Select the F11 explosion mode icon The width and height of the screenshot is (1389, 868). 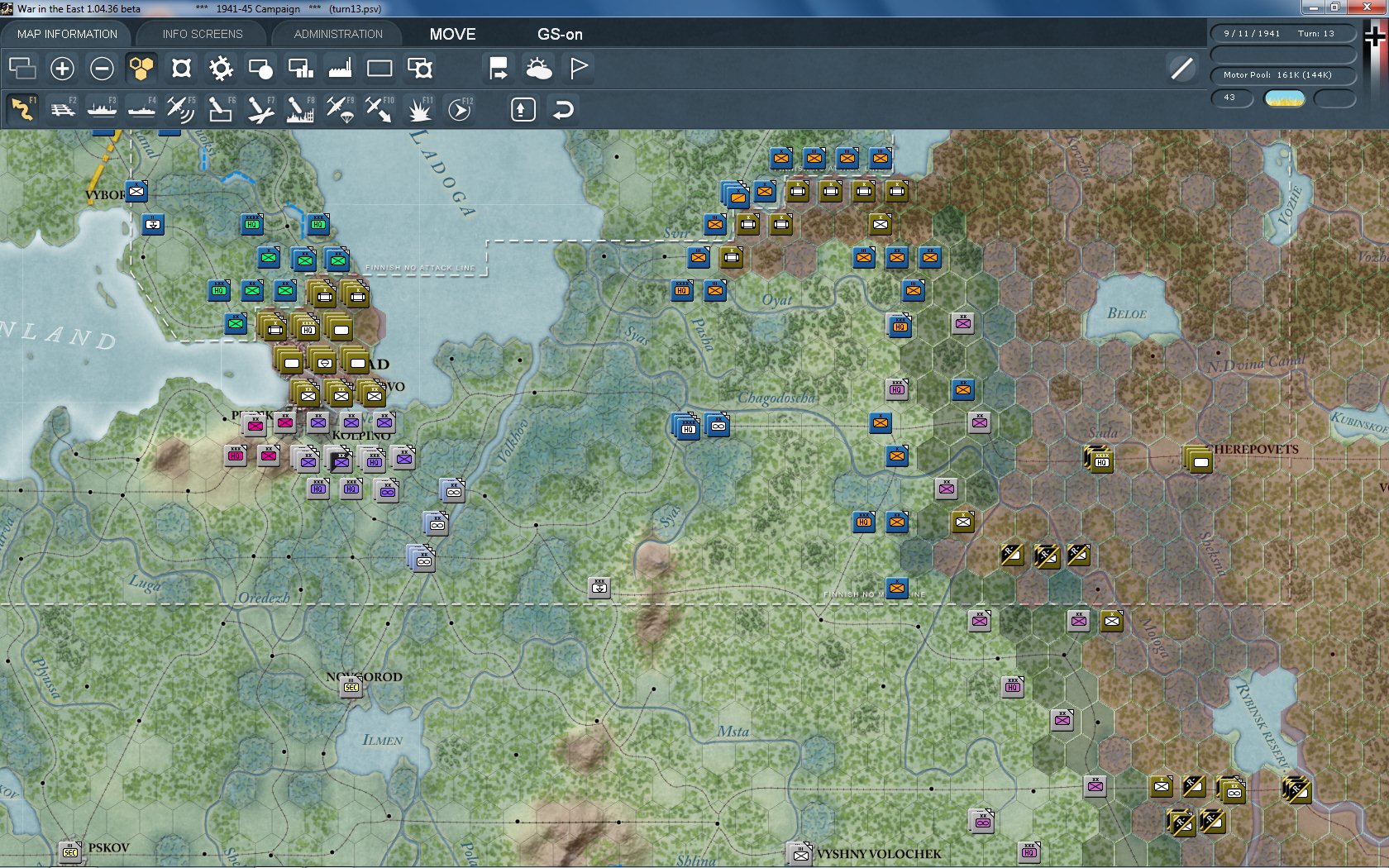[419, 109]
